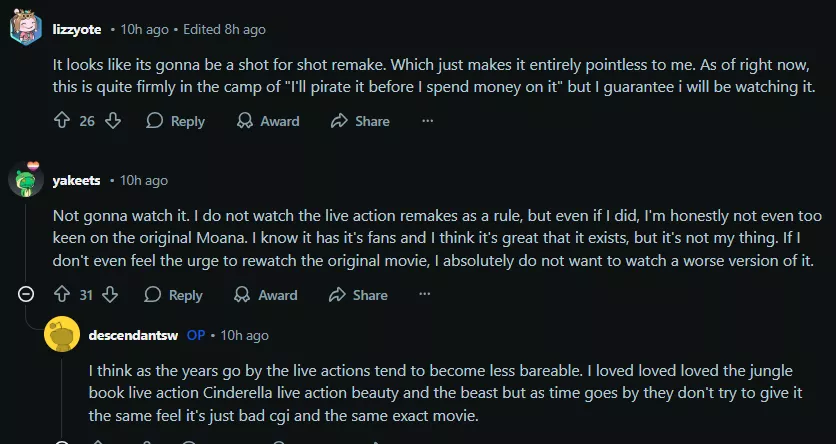Open lizzyote username link

[x=76, y=29]
